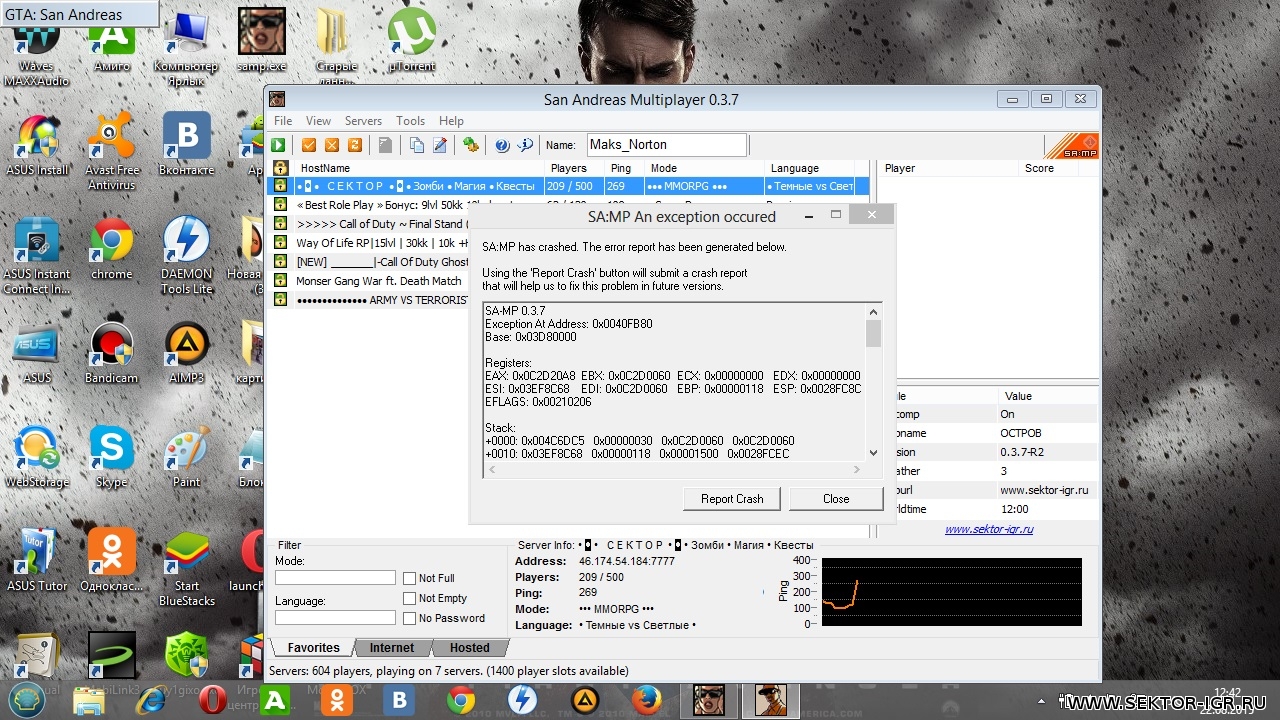Click the crash report scroll down arrow
1280x720 pixels.
[873, 452]
